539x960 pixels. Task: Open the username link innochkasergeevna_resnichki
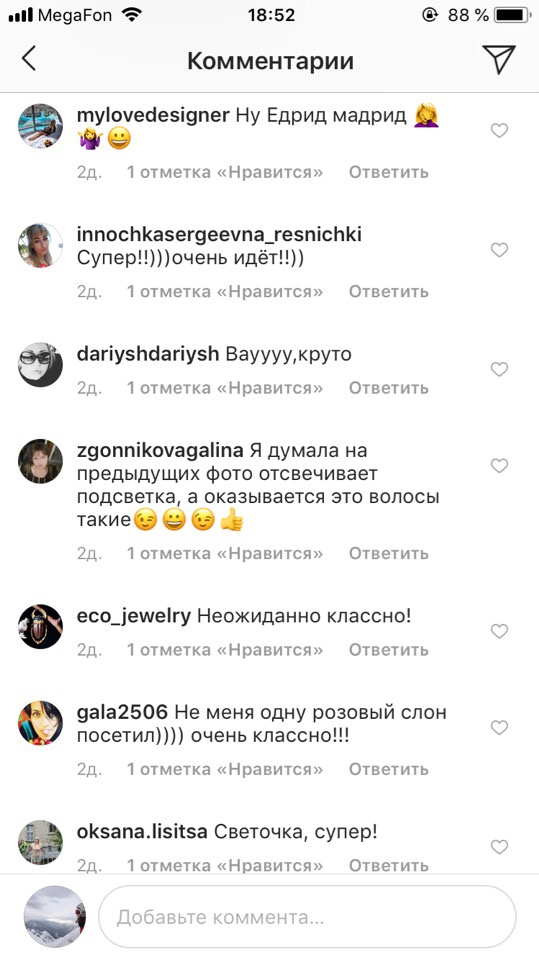[x=219, y=234]
